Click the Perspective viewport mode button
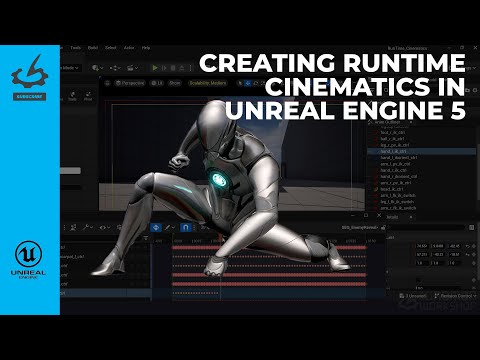 130,83
